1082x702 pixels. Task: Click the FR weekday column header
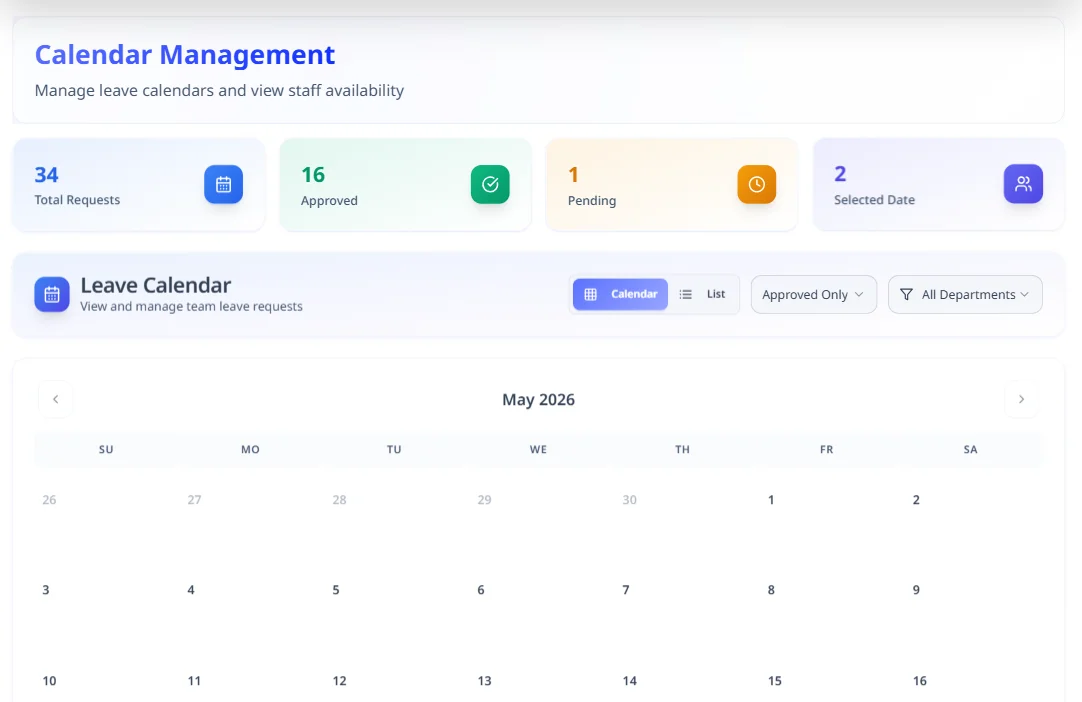[x=827, y=449]
